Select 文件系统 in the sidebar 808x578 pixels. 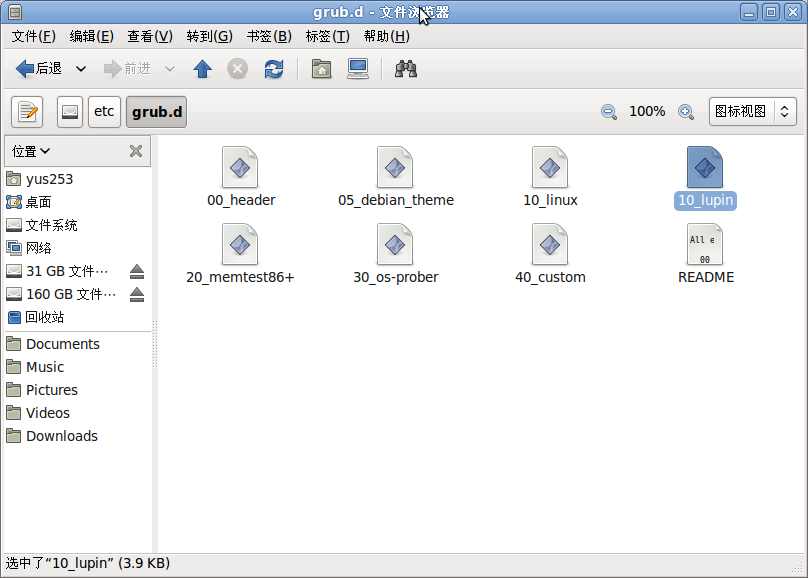click(x=77, y=225)
